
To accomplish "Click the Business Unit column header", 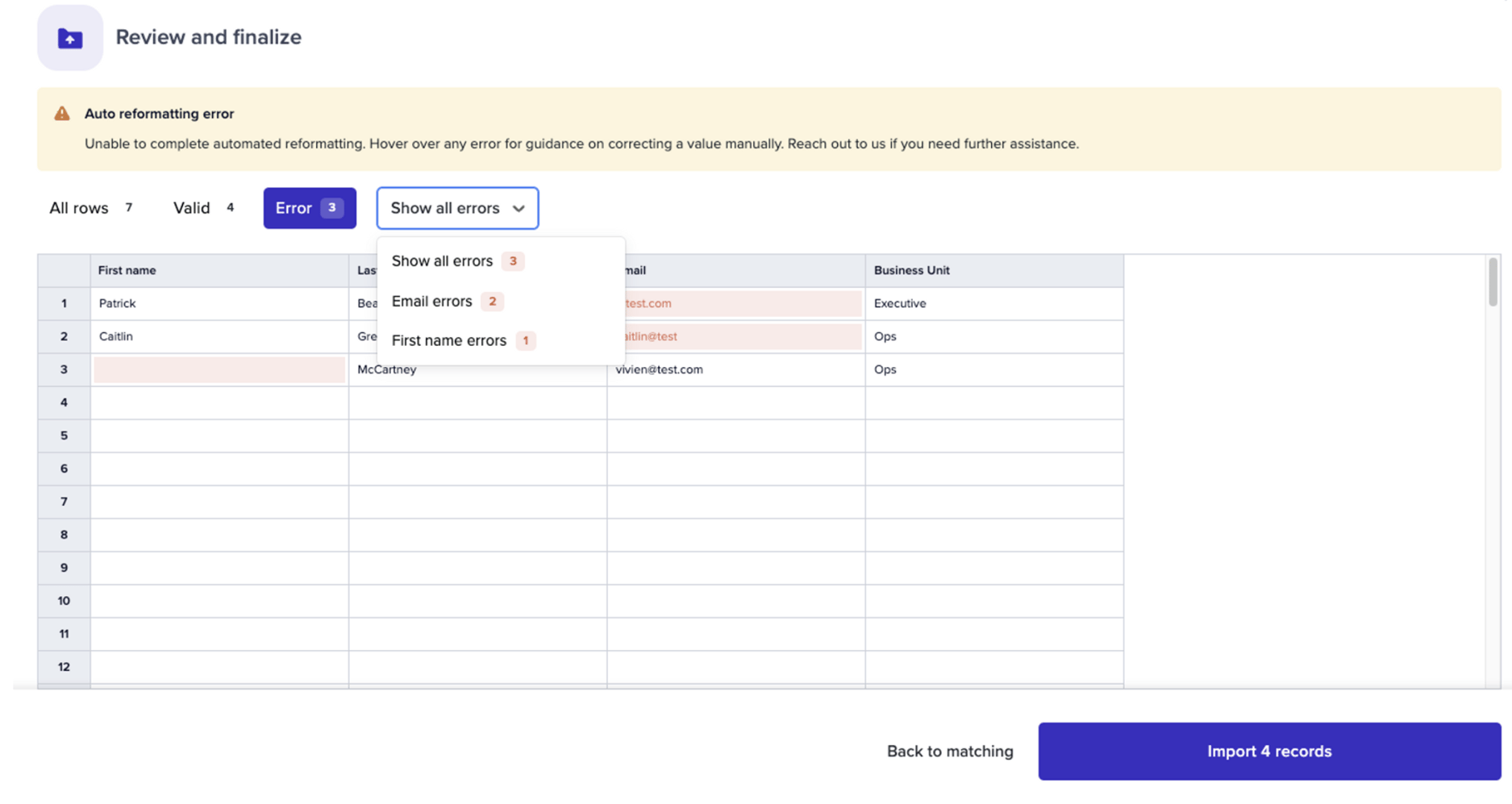I will (x=911, y=270).
